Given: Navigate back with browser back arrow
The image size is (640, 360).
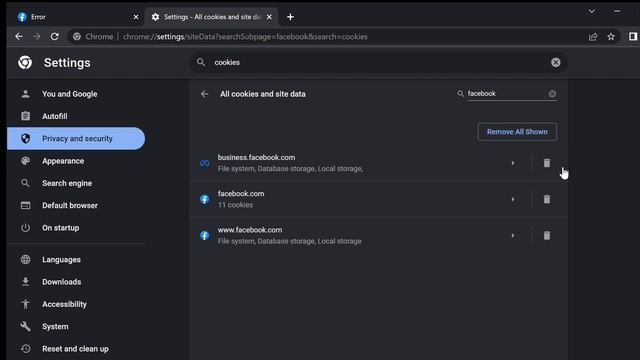Looking at the screenshot, I should pyautogui.click(x=19, y=36).
